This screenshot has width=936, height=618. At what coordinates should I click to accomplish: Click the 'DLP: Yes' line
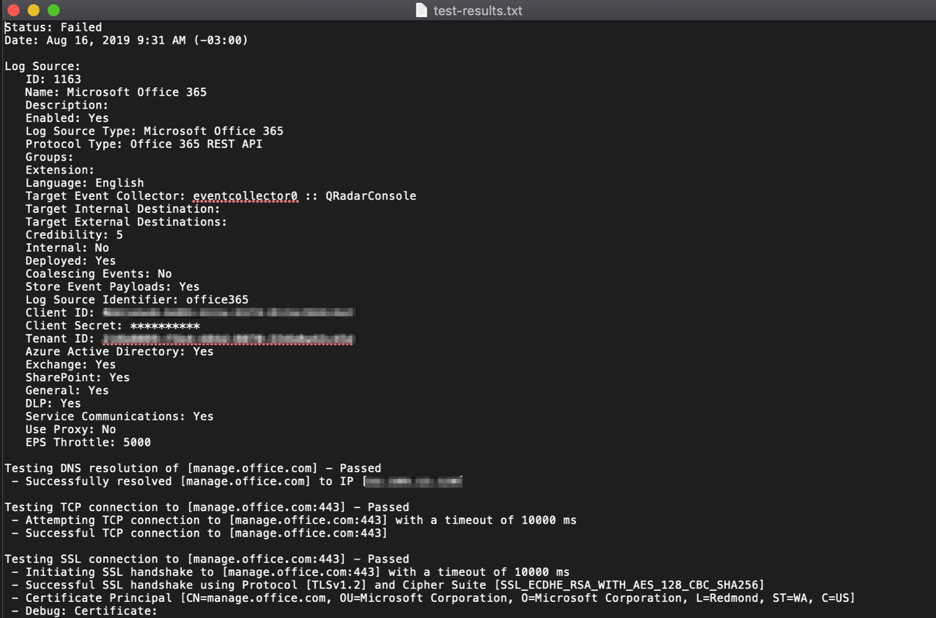coord(53,404)
